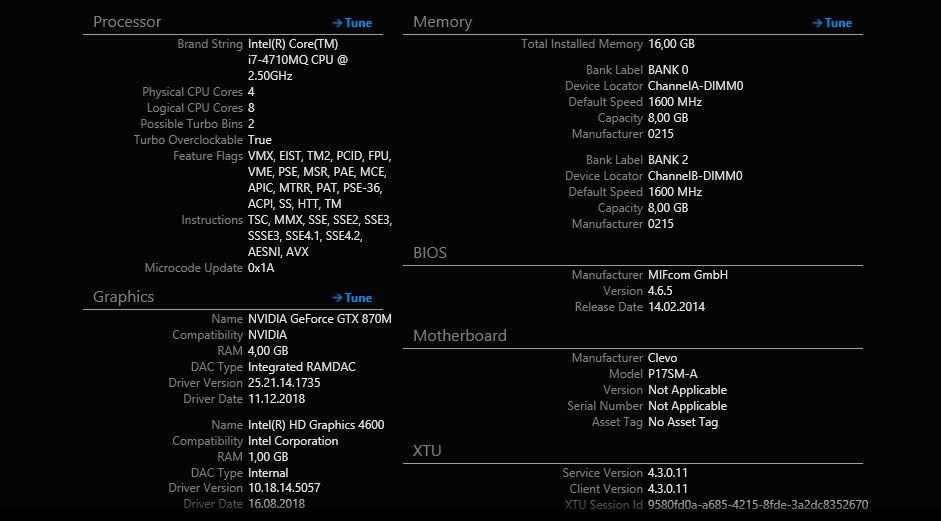This screenshot has height=521, width=941.
Task: Select the XTU section heading
Action: point(427,451)
